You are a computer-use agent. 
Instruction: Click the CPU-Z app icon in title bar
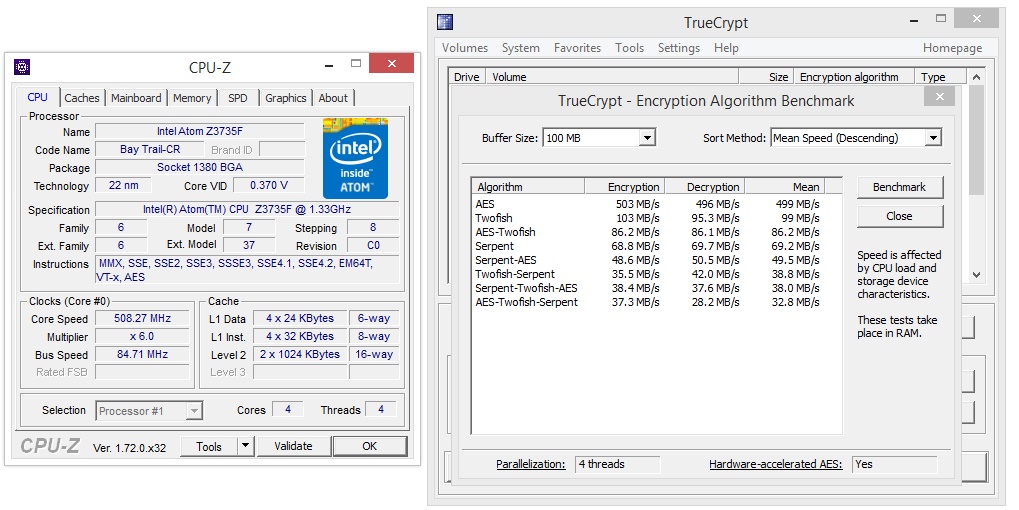click(x=22, y=67)
